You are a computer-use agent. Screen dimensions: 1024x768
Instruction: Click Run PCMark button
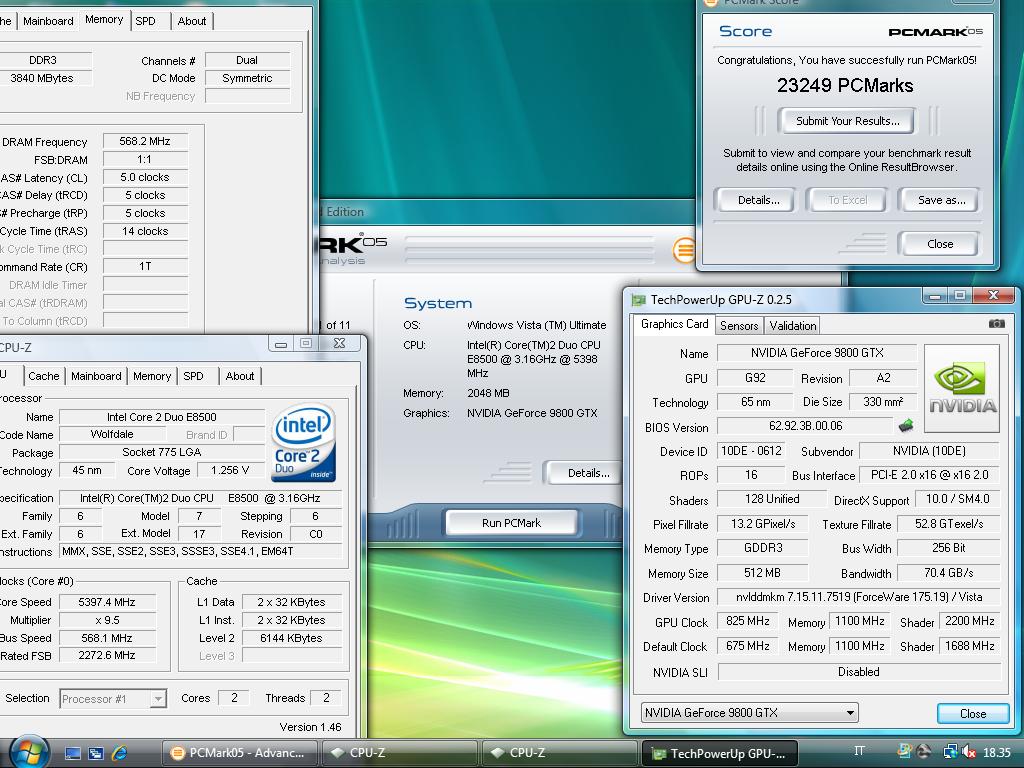(511, 523)
